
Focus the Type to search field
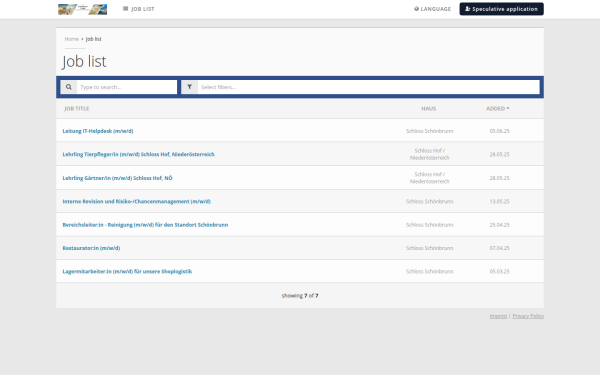tap(127, 87)
